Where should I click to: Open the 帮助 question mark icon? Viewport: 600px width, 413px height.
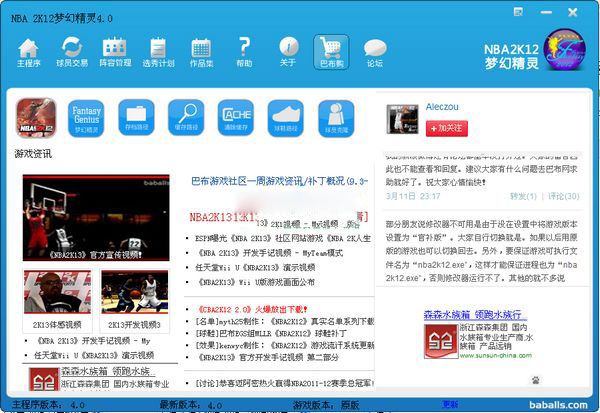tap(244, 53)
